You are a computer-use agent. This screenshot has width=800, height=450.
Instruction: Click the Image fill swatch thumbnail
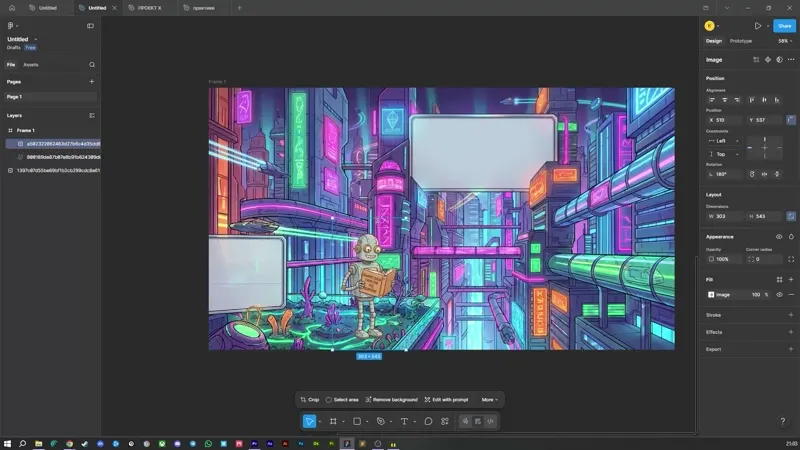(711, 294)
